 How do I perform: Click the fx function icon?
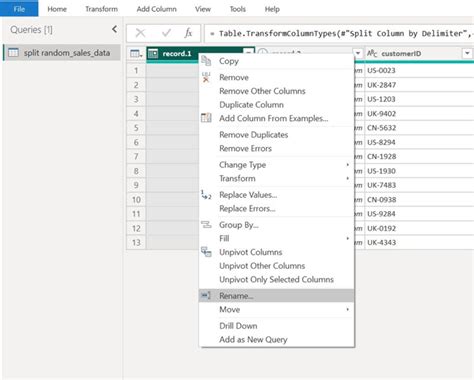pyautogui.click(x=188, y=33)
